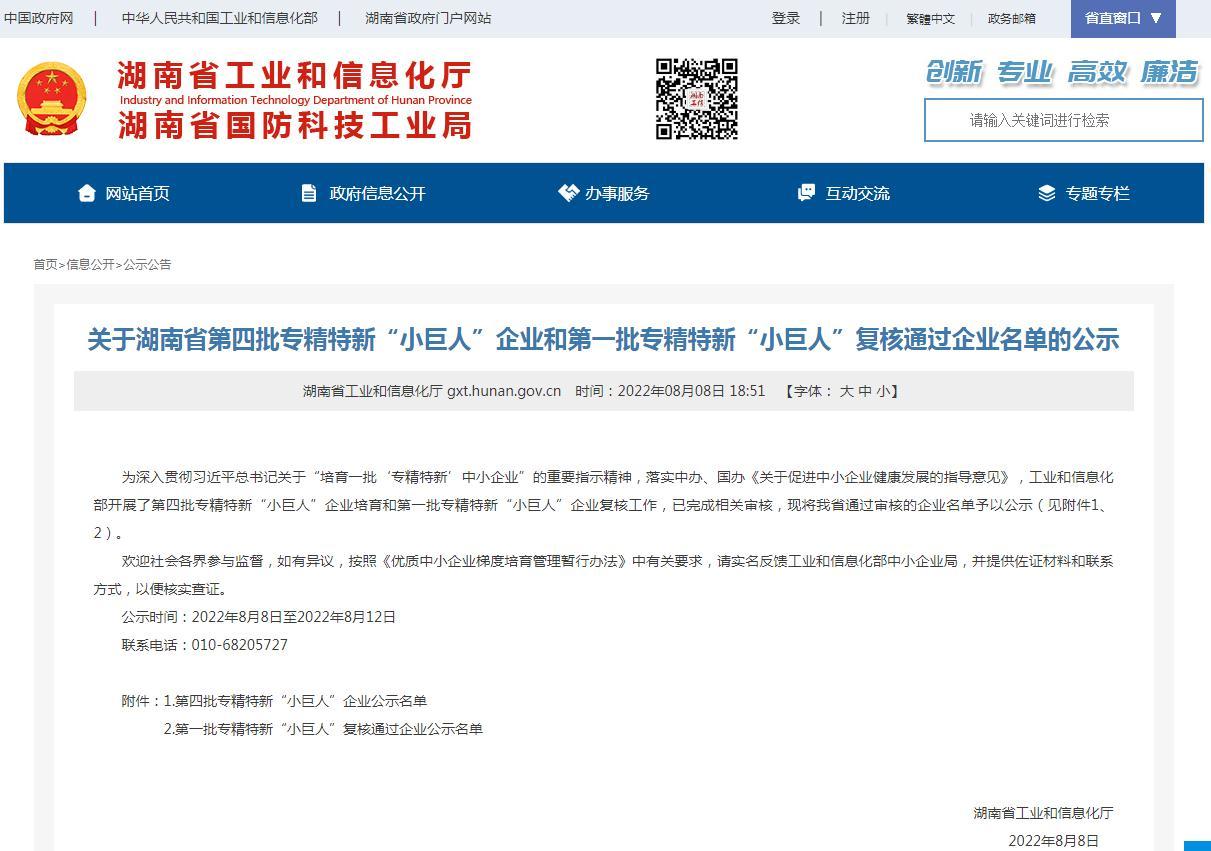Open the 中国政府网 link
1211x851 pixels.
pyautogui.click(x=38, y=18)
